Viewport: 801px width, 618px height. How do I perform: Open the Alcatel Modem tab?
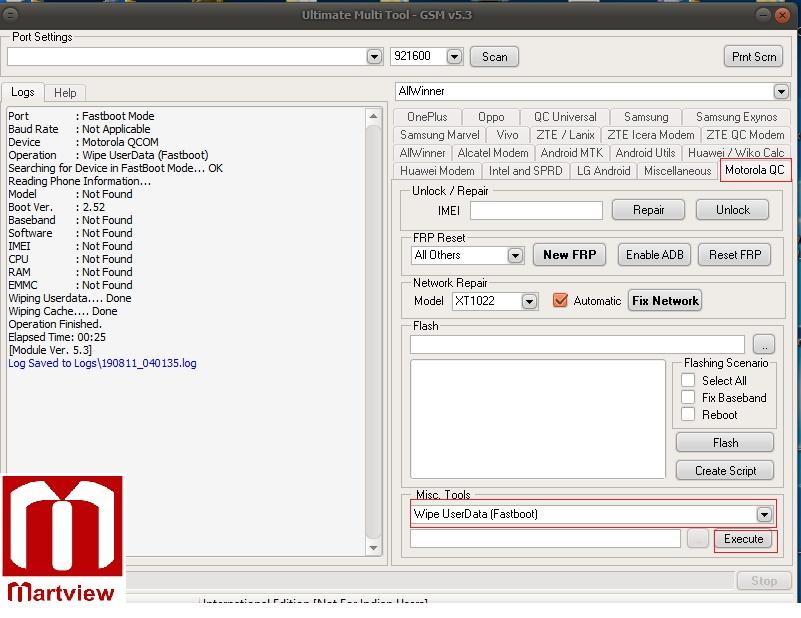point(493,153)
